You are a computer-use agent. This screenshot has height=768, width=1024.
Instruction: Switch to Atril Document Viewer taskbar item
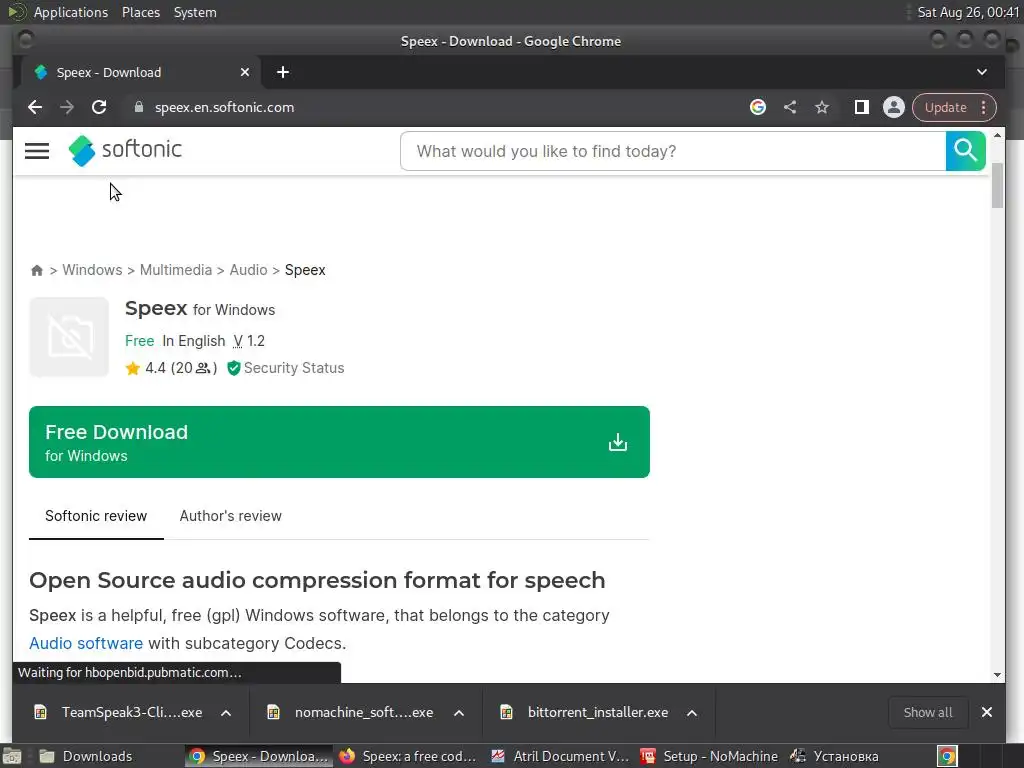(x=560, y=756)
